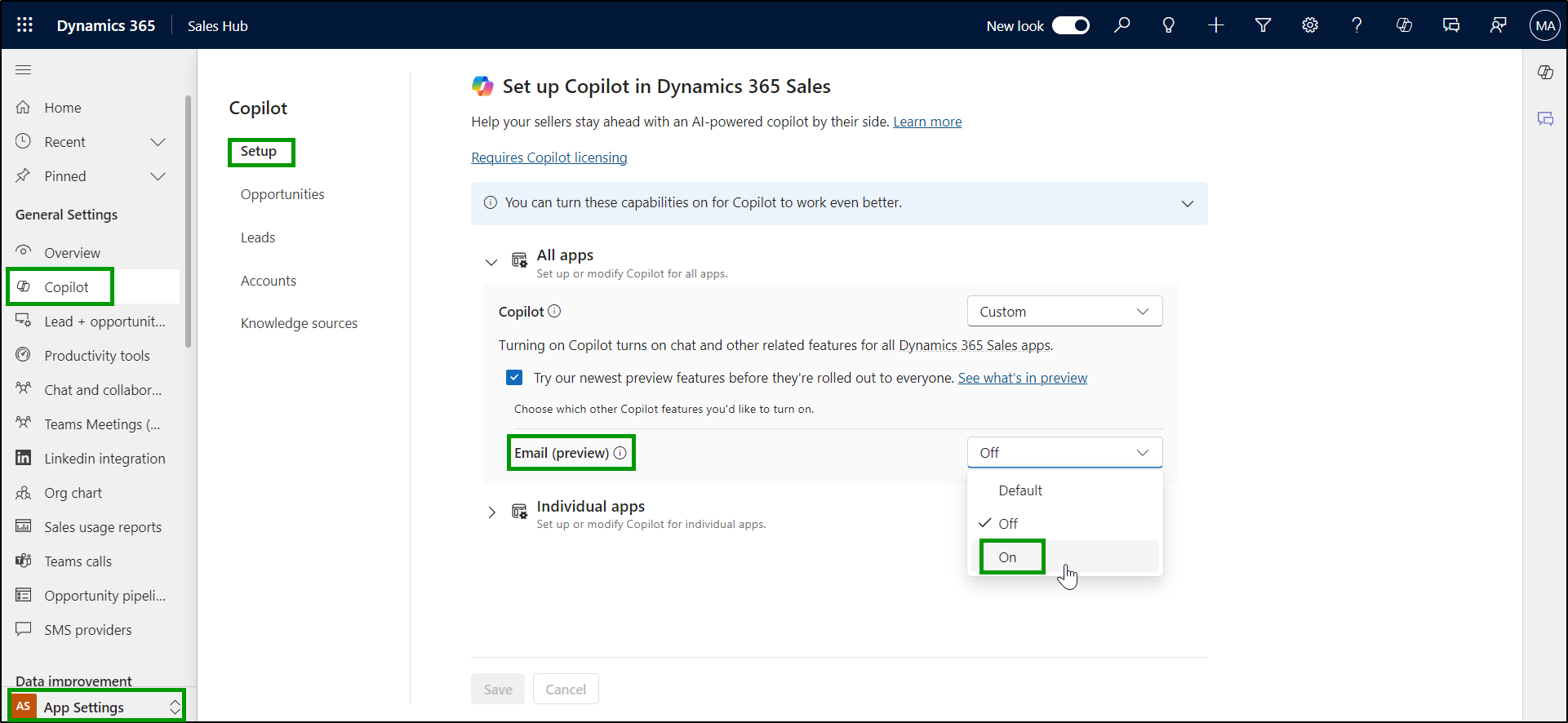Open the app launcher waffle icon
The width and height of the screenshot is (1568, 723).
[x=24, y=25]
